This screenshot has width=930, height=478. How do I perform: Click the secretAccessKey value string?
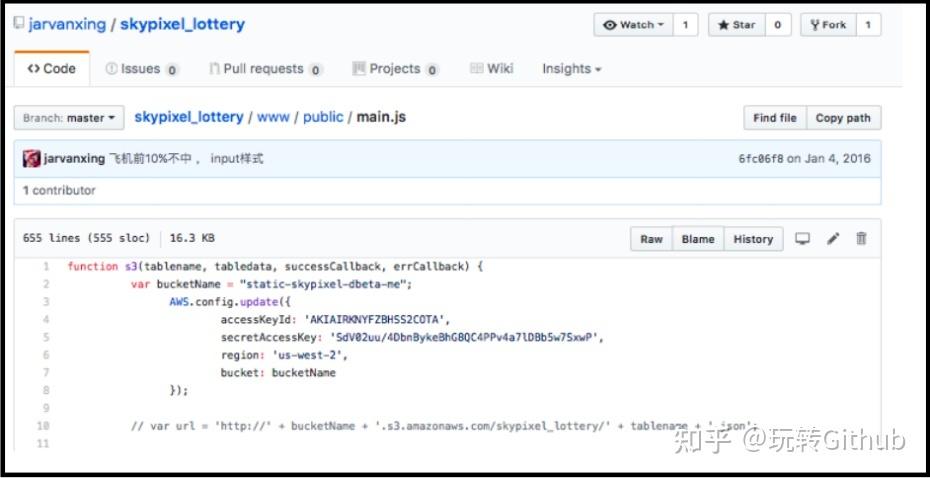coord(464,337)
